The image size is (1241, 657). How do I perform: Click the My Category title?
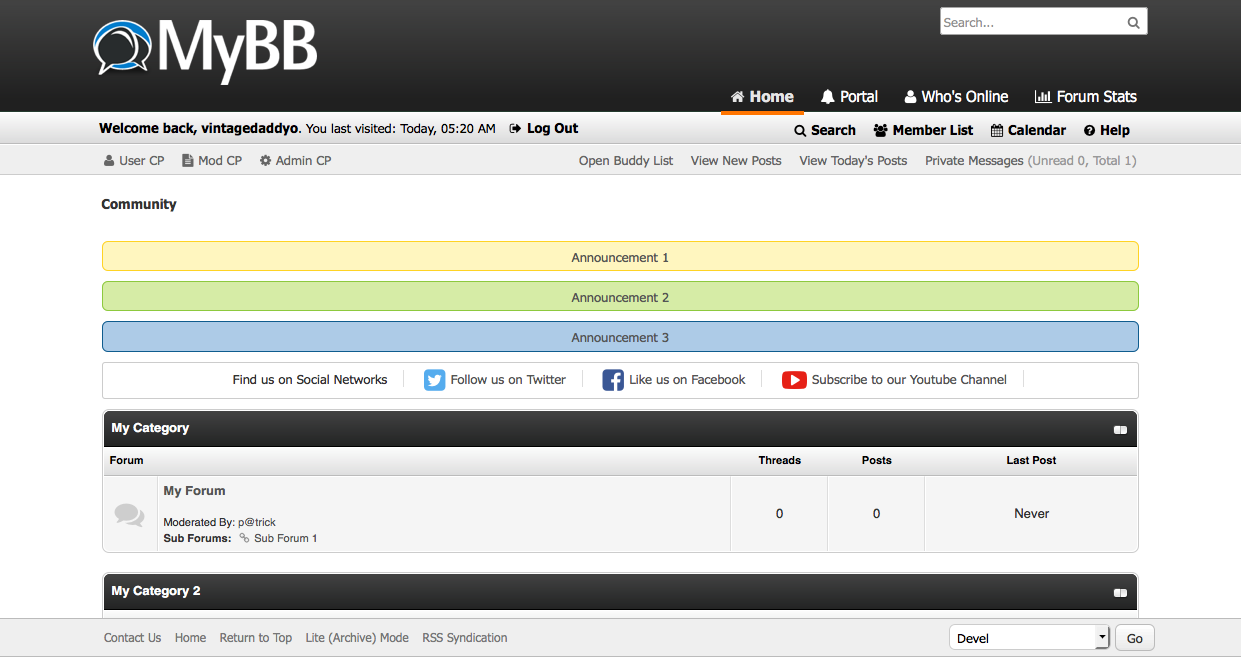(x=150, y=428)
